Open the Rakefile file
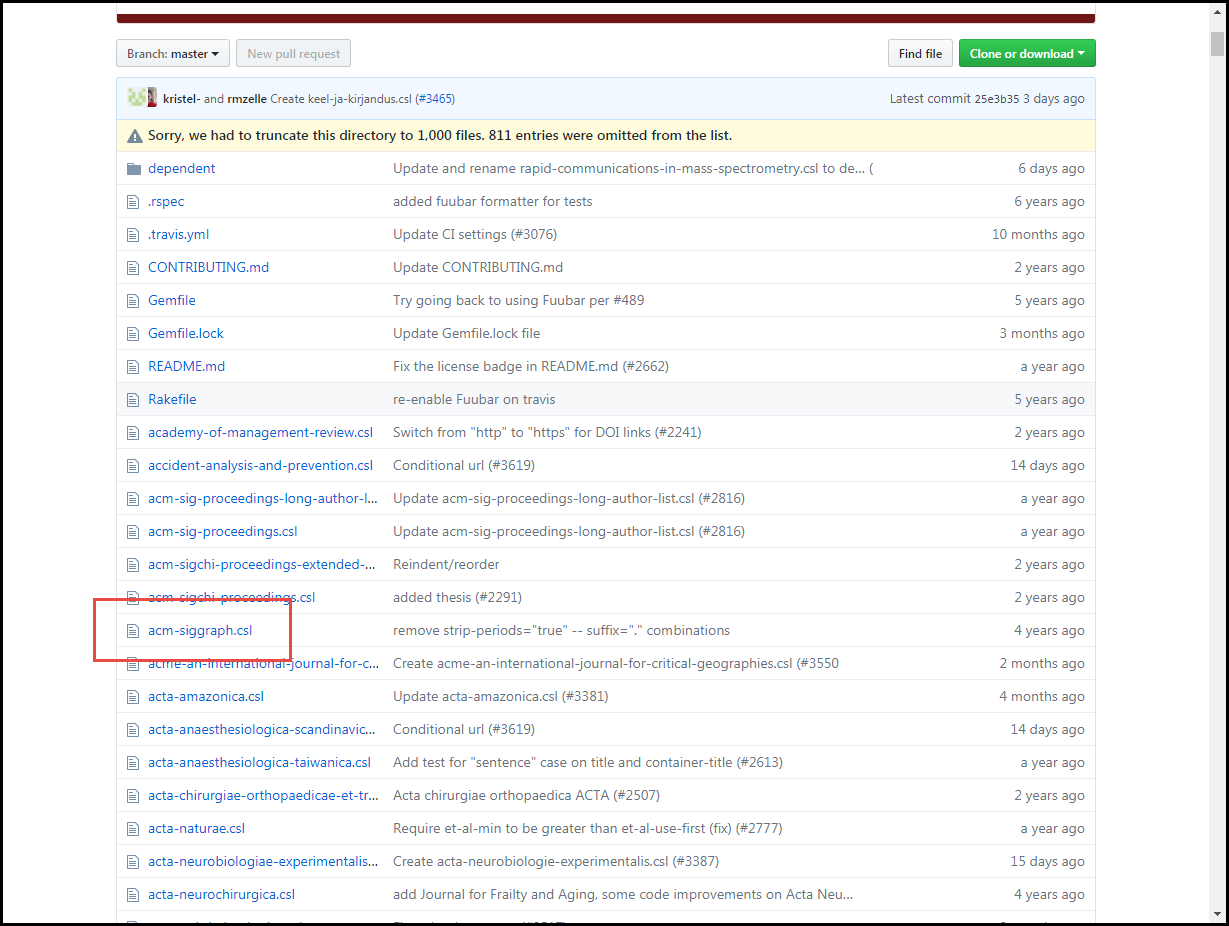1229x926 pixels. [172, 399]
